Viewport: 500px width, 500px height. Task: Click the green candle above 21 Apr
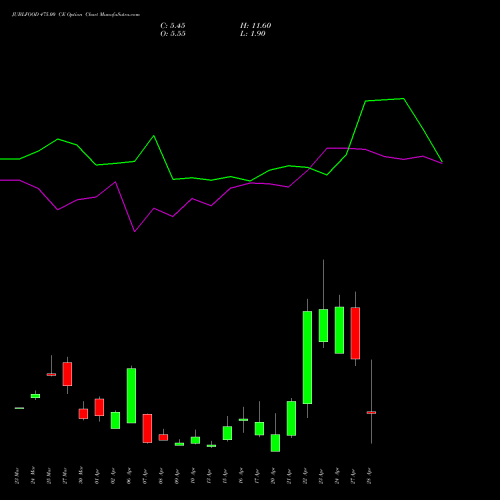(x=291, y=418)
